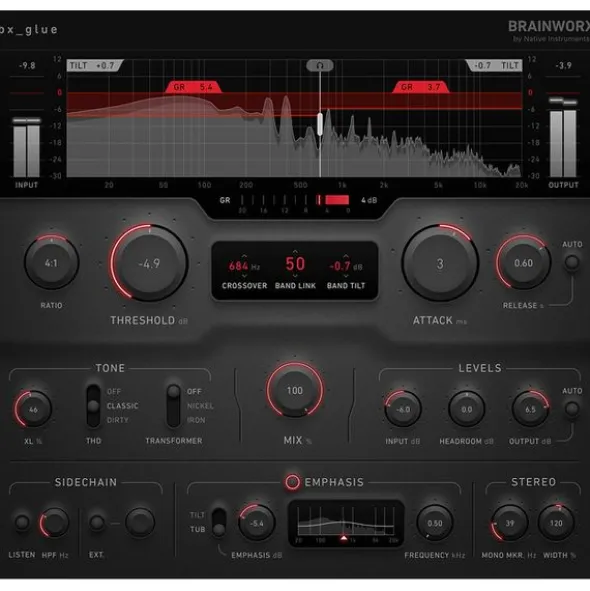Screen dimensions: 590x591
Task: Click the THD three-way switch
Action: pyautogui.click(x=93, y=406)
